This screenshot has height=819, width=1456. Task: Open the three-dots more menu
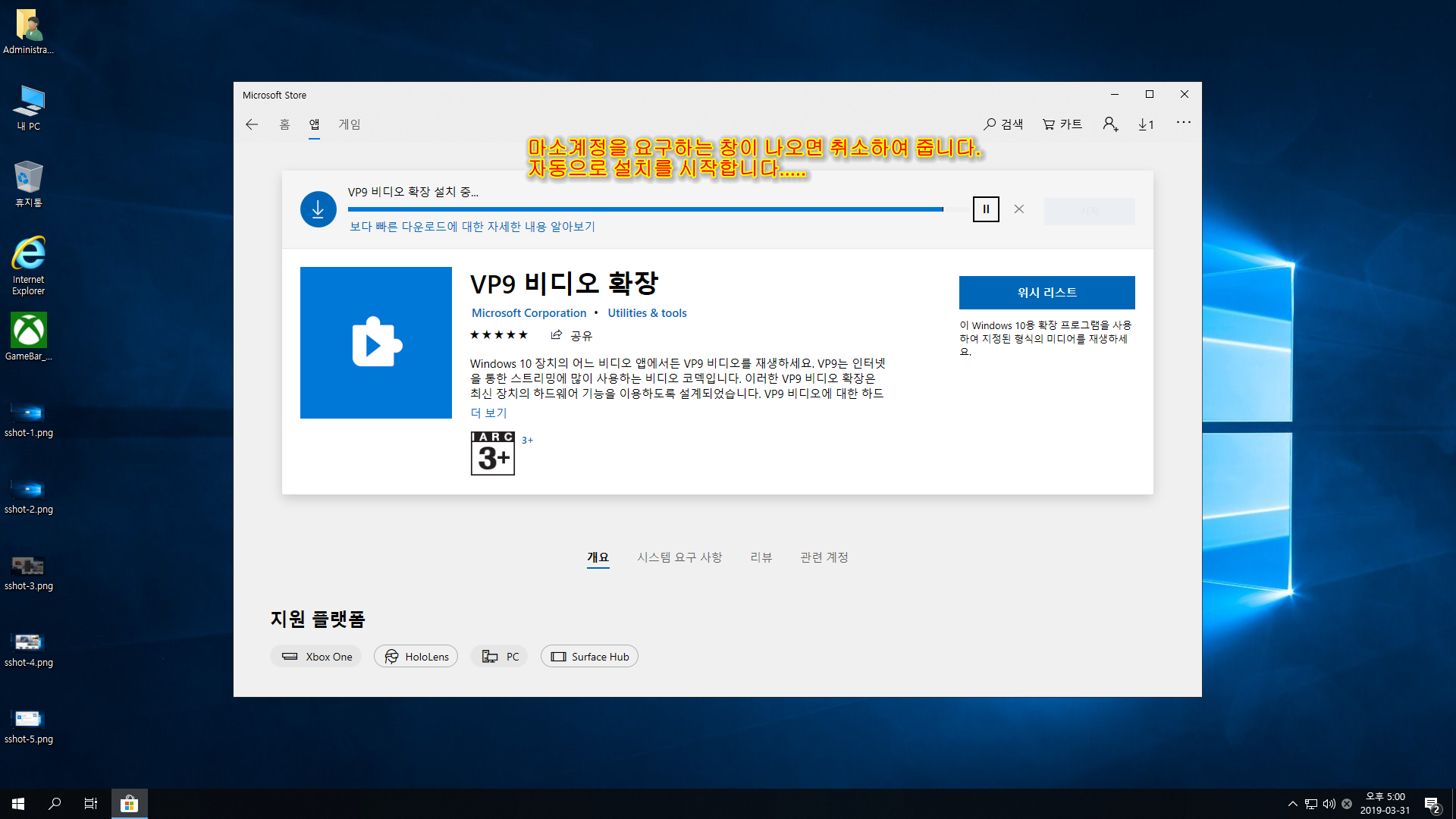(1183, 123)
